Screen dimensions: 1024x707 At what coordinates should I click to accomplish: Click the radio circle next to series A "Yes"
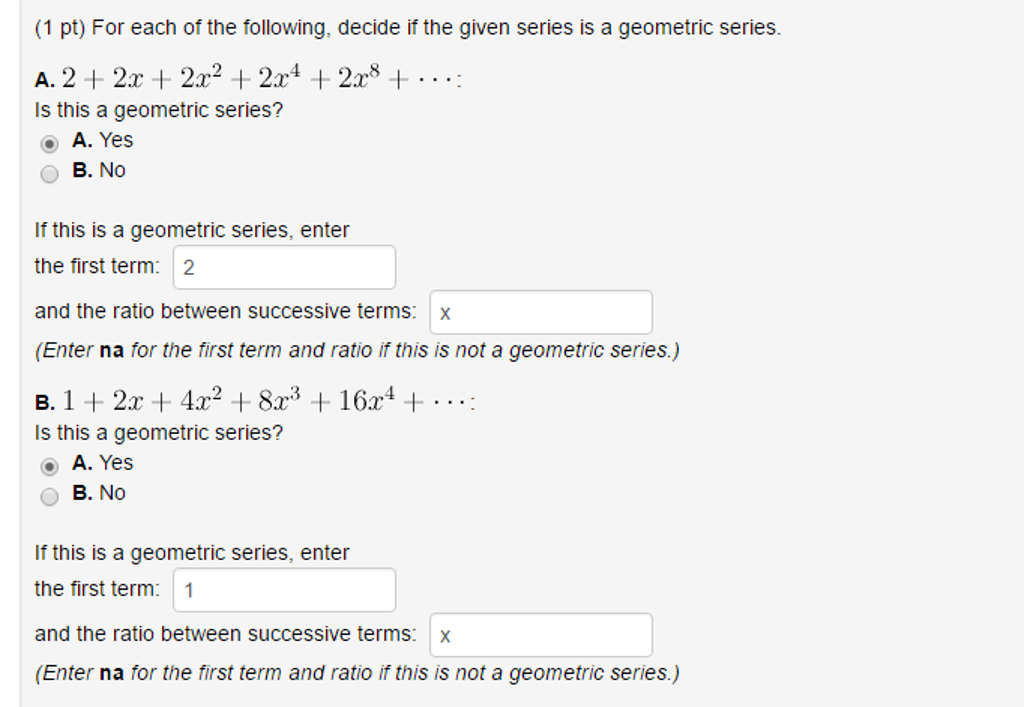point(50,142)
